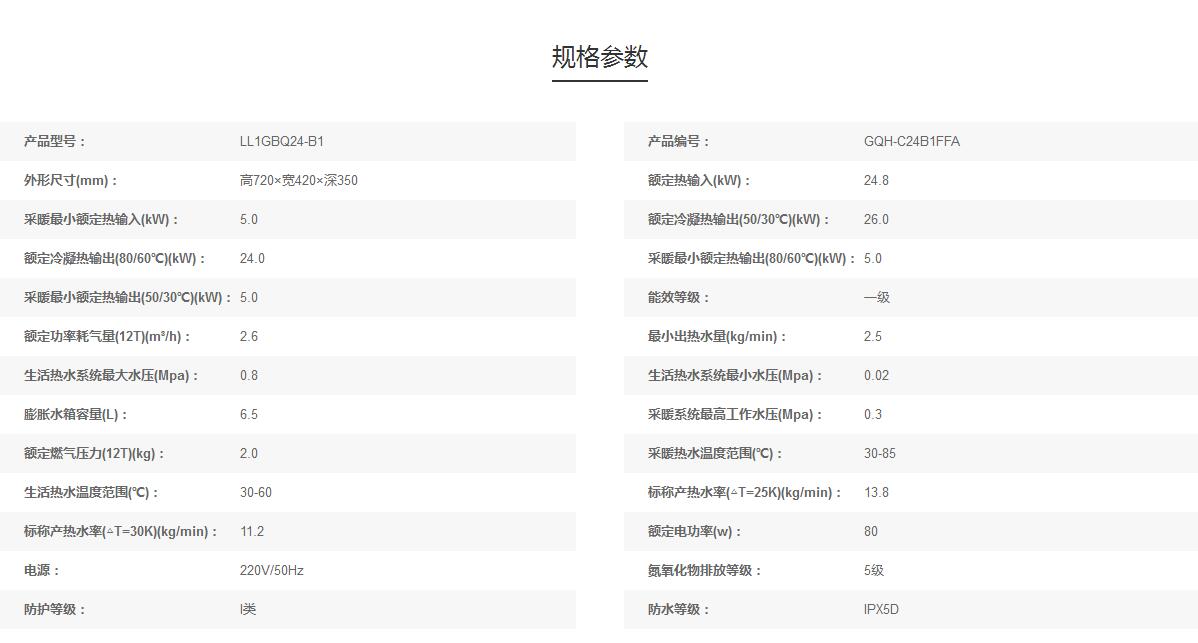This screenshot has height=643, width=1198.
Task: Click the 生活热水系统最小水压(Mpa) label
Action: [736, 375]
